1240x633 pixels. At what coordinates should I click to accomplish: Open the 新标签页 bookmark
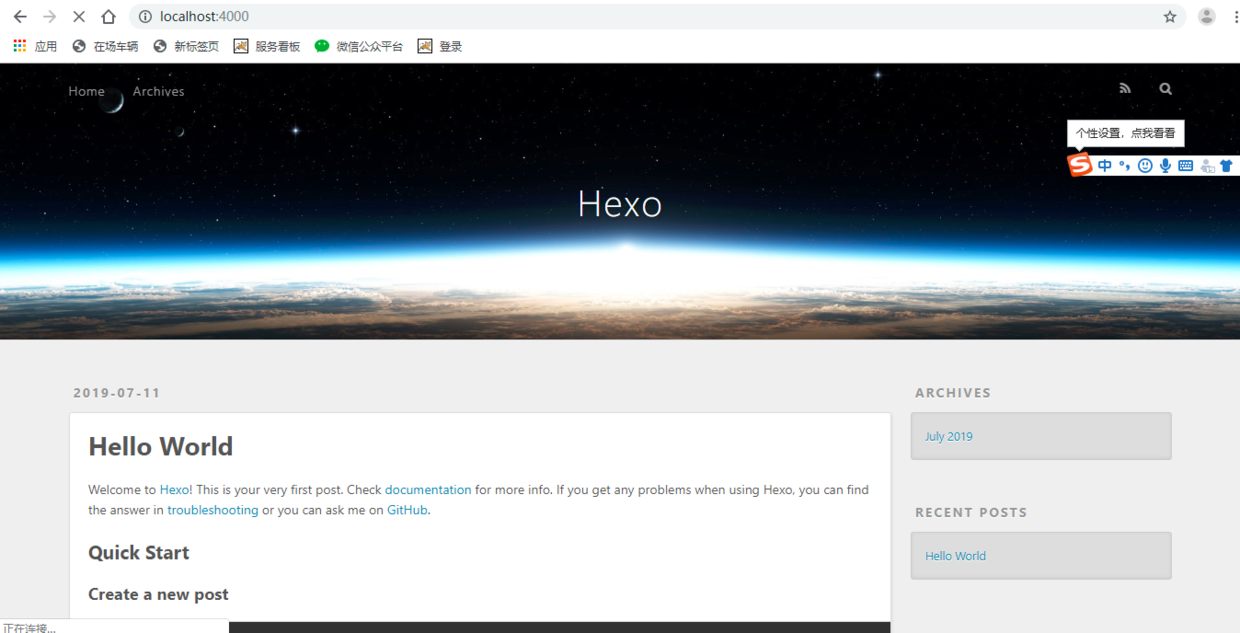[186, 46]
